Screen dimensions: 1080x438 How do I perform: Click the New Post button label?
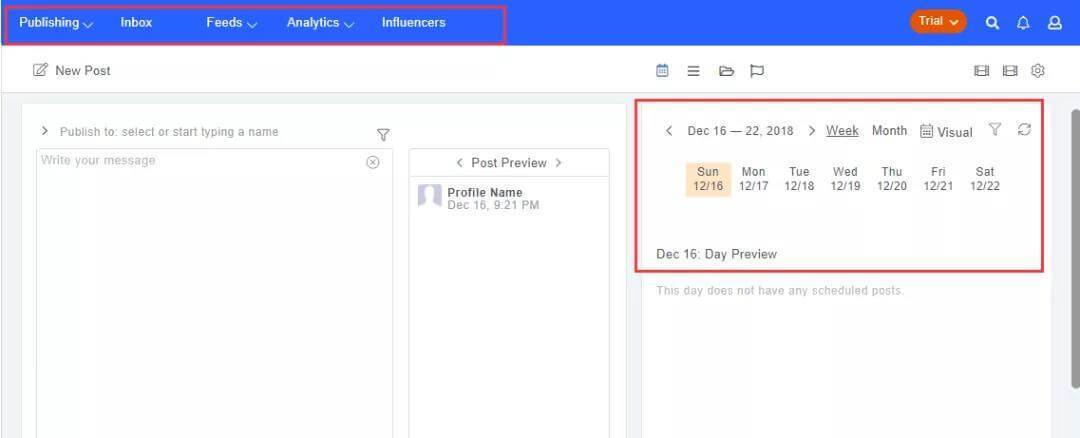(83, 71)
